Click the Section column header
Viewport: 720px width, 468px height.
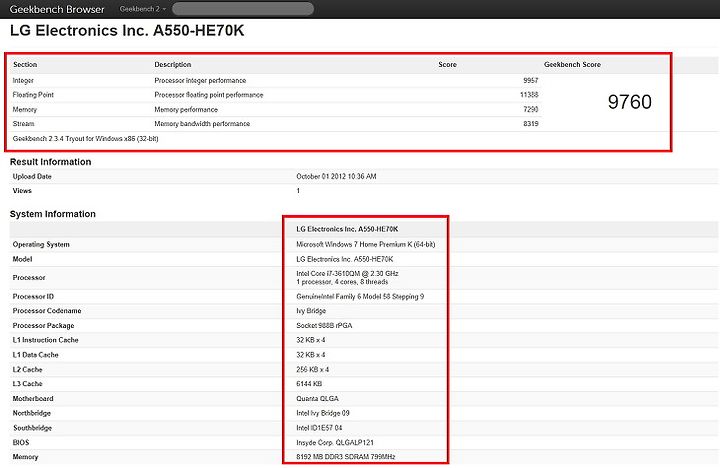25,65
